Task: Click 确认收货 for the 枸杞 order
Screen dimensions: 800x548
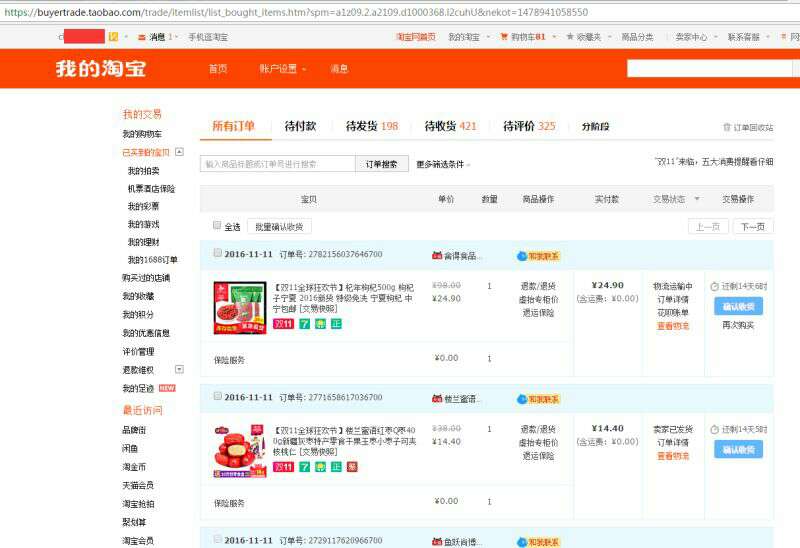Action: coord(738,307)
